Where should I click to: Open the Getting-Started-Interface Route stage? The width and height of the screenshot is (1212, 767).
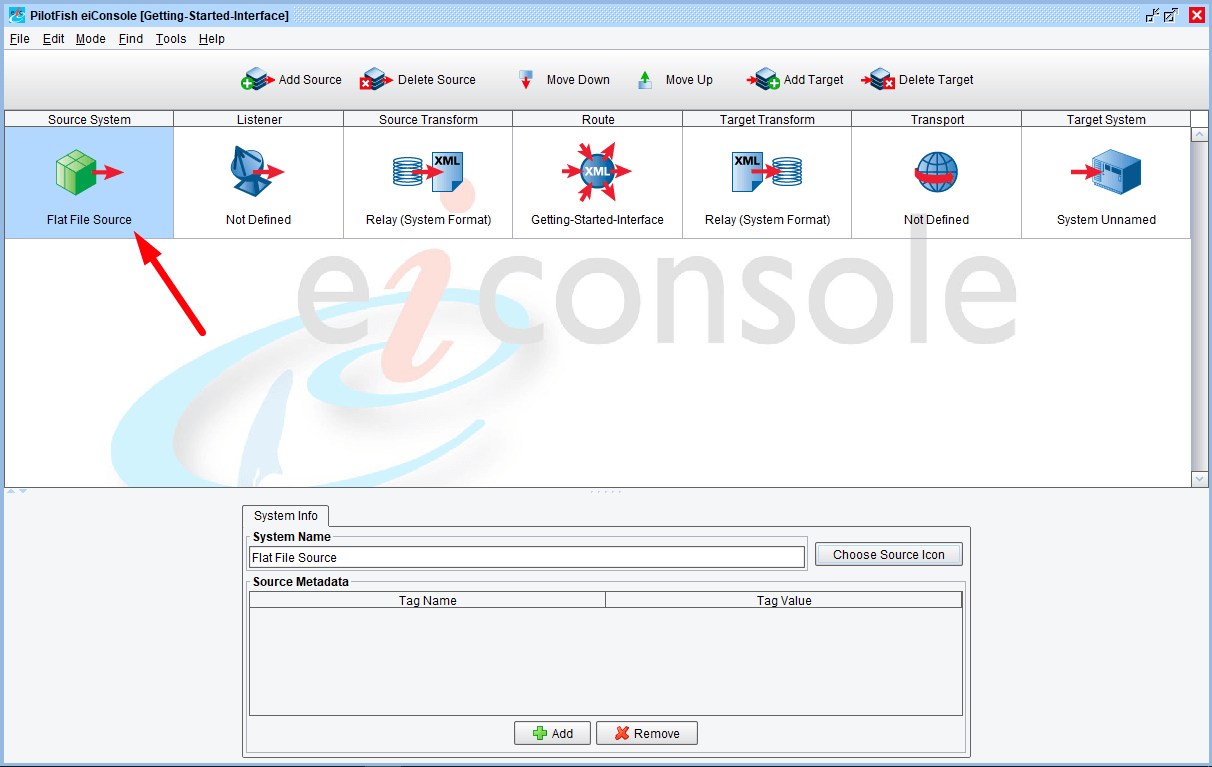(x=597, y=172)
